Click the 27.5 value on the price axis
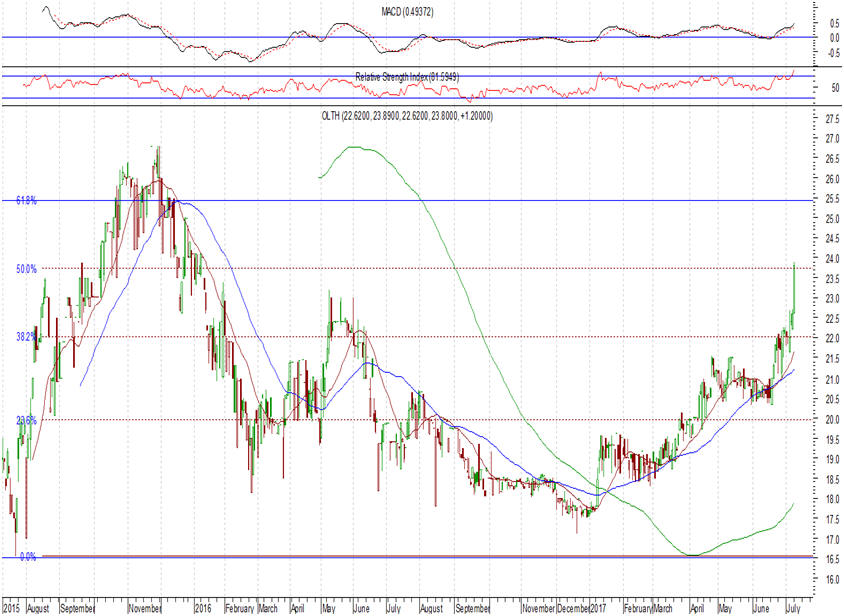The width and height of the screenshot is (844, 616). click(827, 119)
